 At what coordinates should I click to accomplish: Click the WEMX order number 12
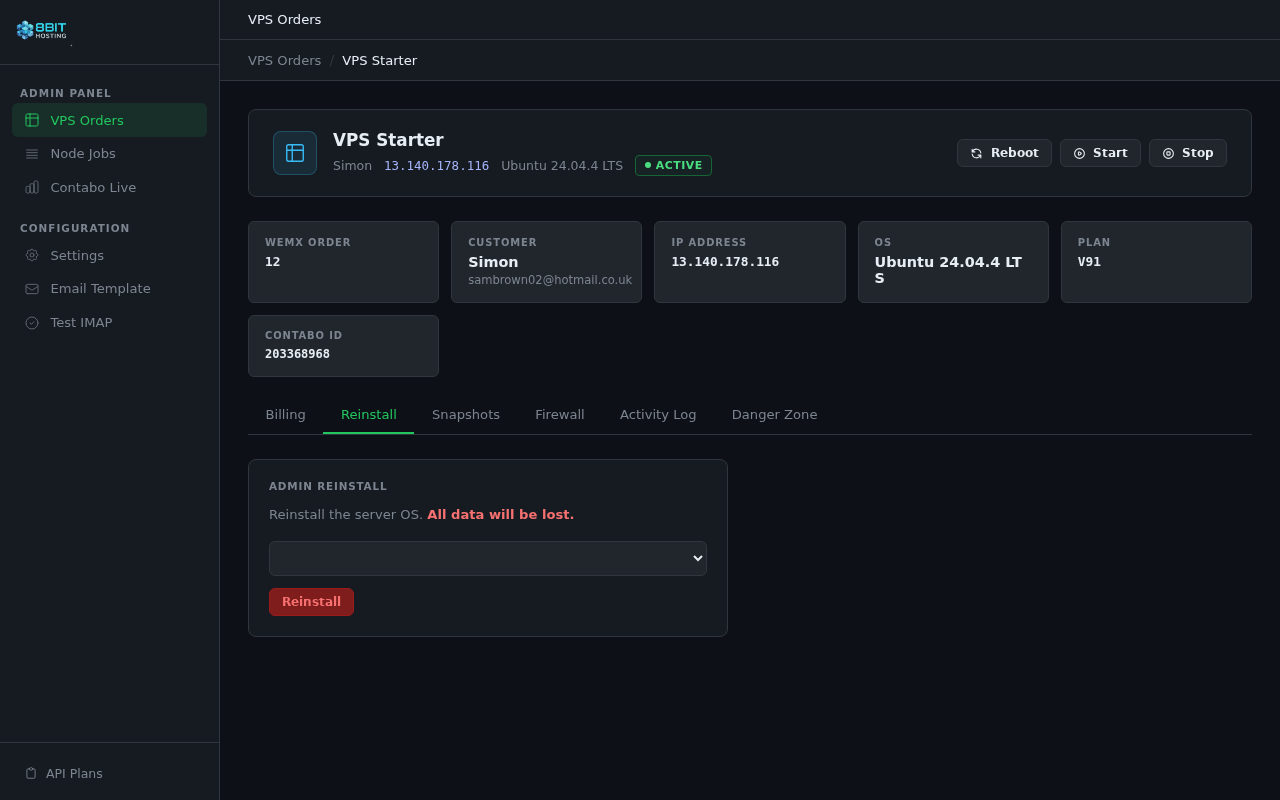(273, 262)
